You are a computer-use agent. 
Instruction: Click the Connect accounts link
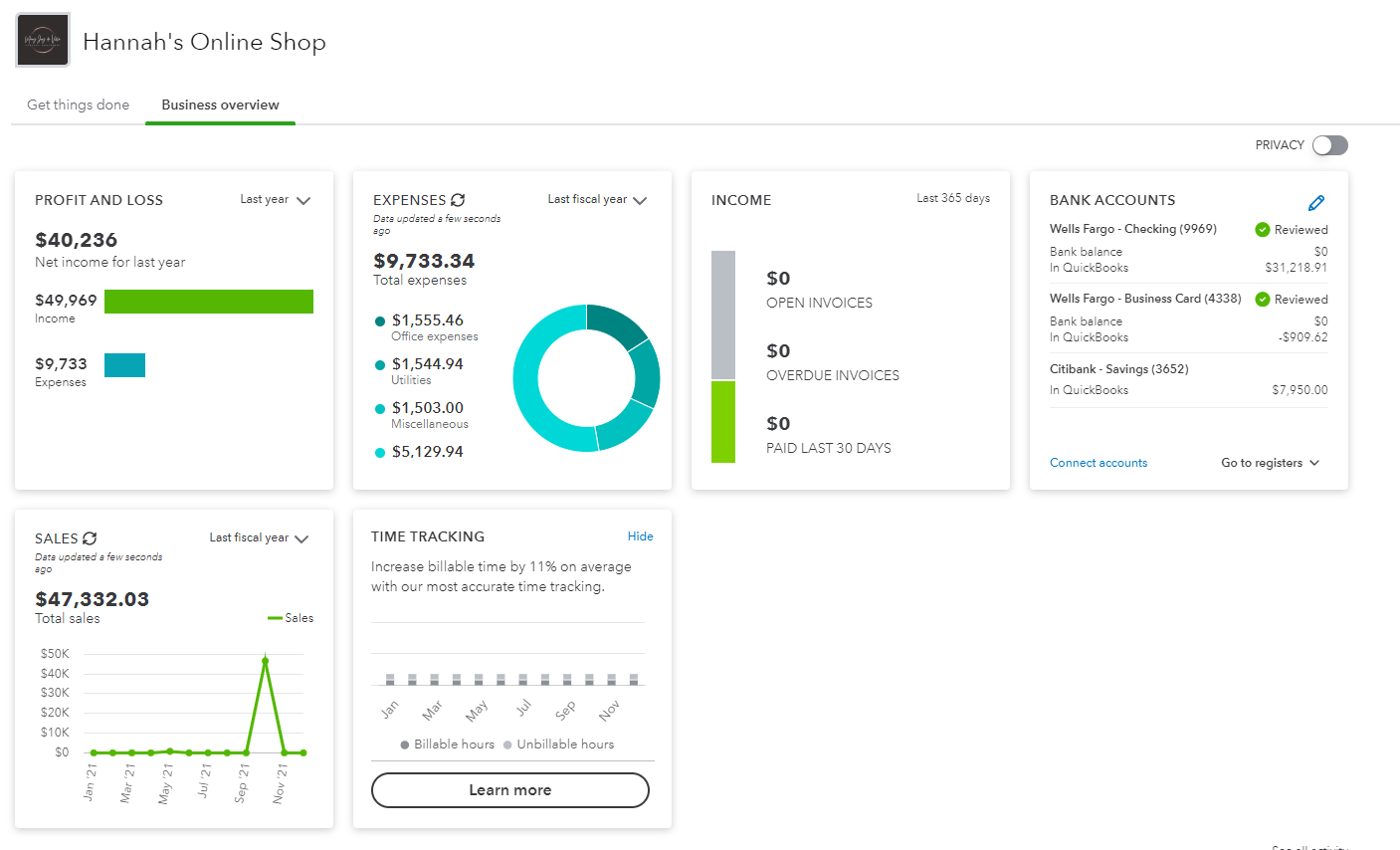coord(1099,463)
